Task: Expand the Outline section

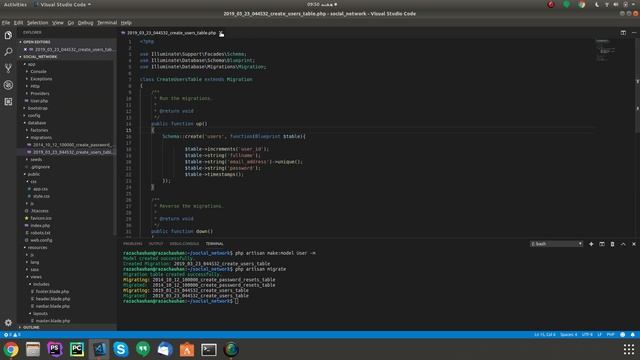Action: pyautogui.click(x=31, y=327)
